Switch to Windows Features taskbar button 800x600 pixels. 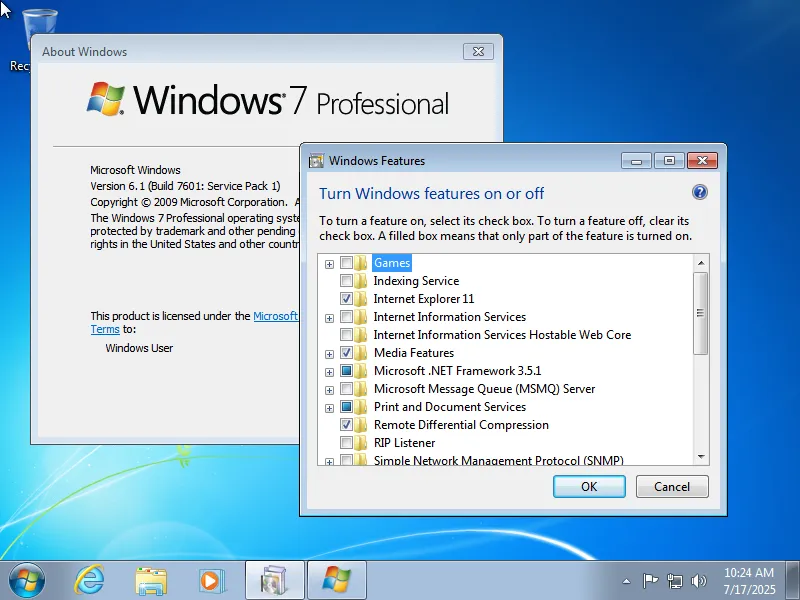pos(275,580)
